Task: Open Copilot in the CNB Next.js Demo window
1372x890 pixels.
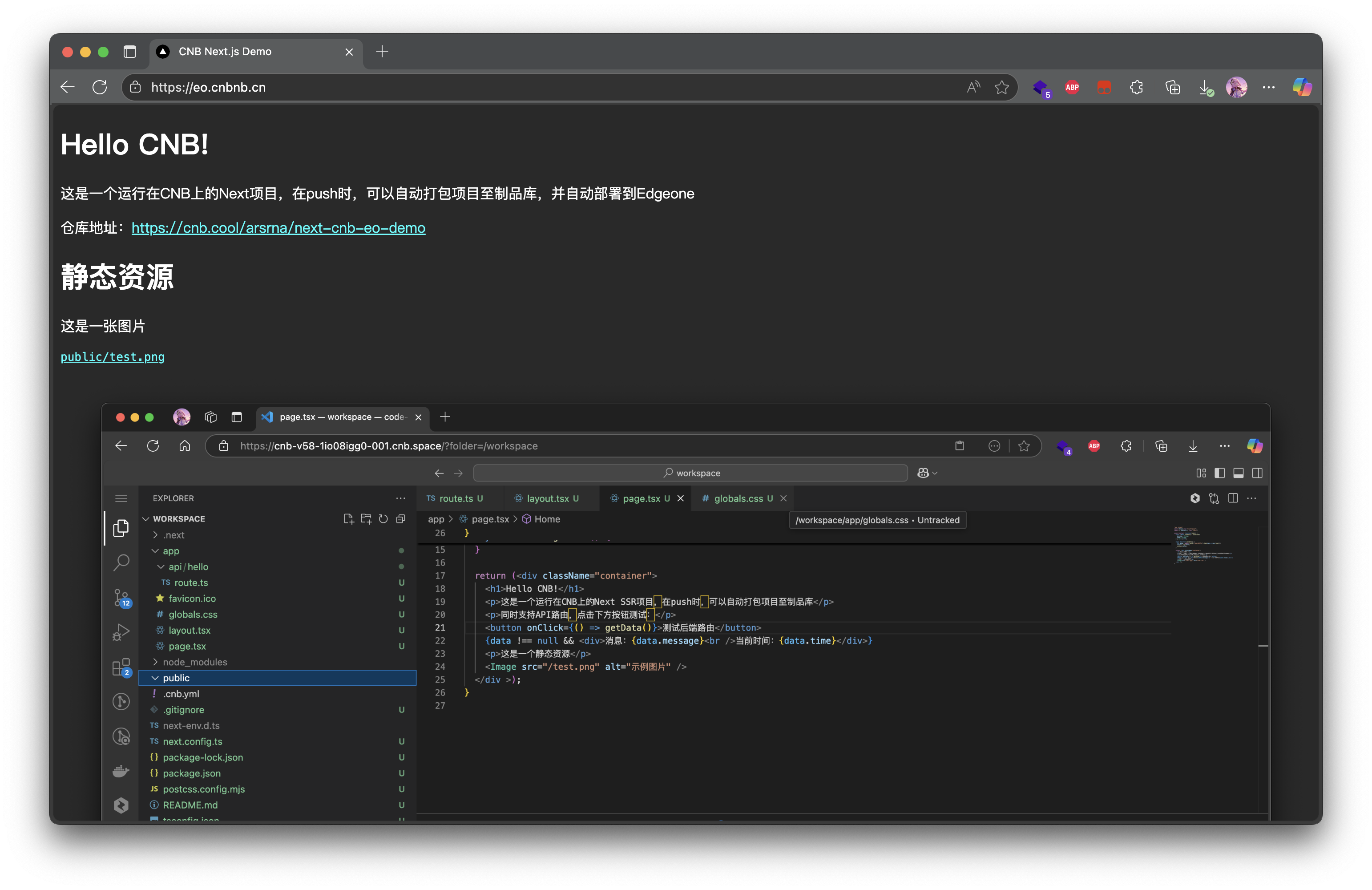Action: pyautogui.click(x=1302, y=87)
